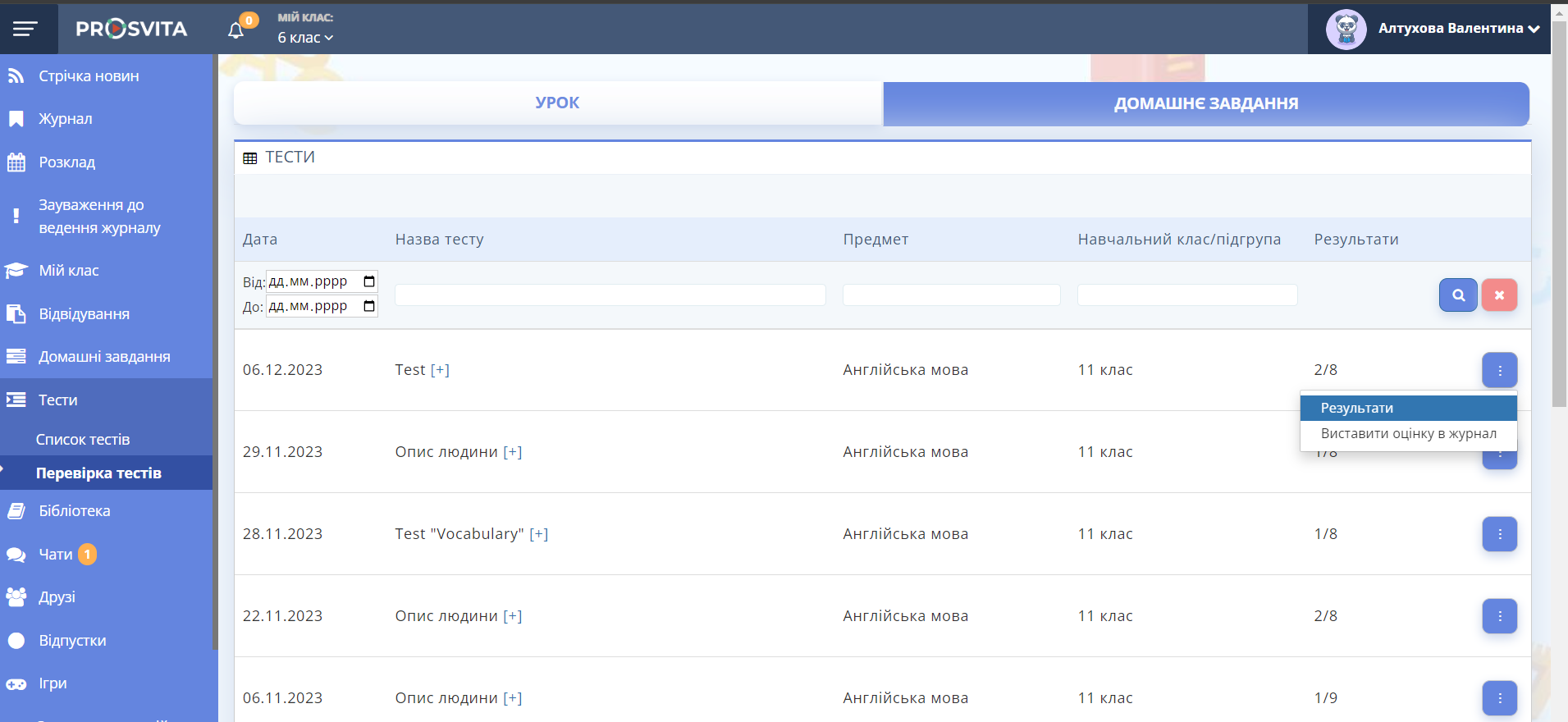Click user avatar panda picture
Screen dimensions: 1568x722
click(x=1346, y=30)
